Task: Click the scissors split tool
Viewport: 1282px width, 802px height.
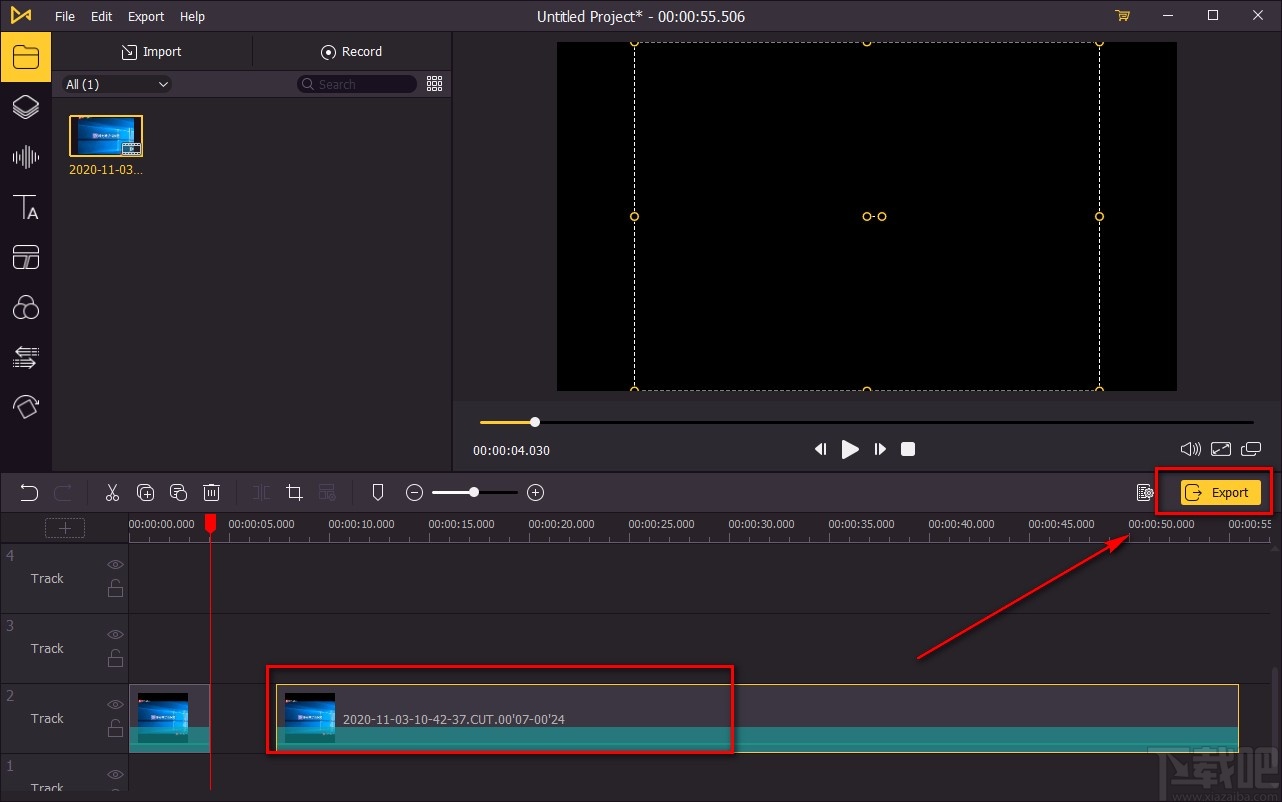Action: pos(112,492)
